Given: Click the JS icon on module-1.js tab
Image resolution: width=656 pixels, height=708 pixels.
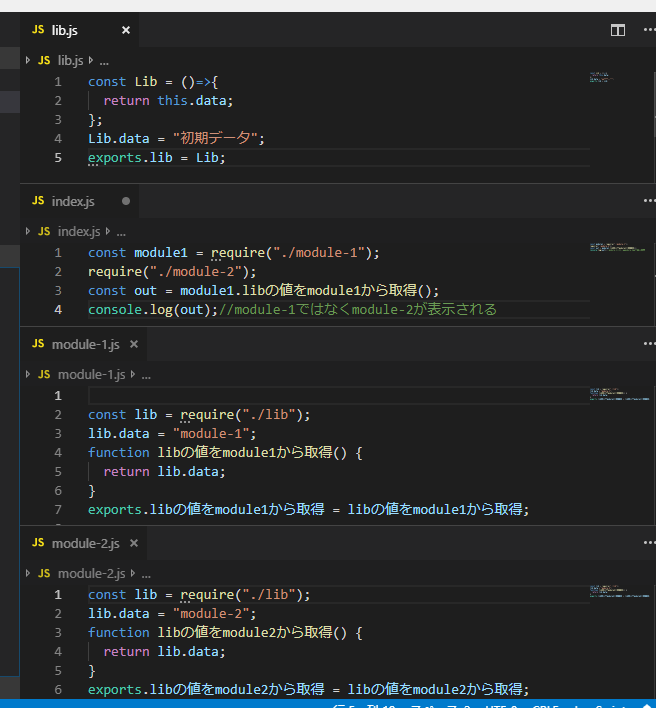Looking at the screenshot, I should point(38,344).
